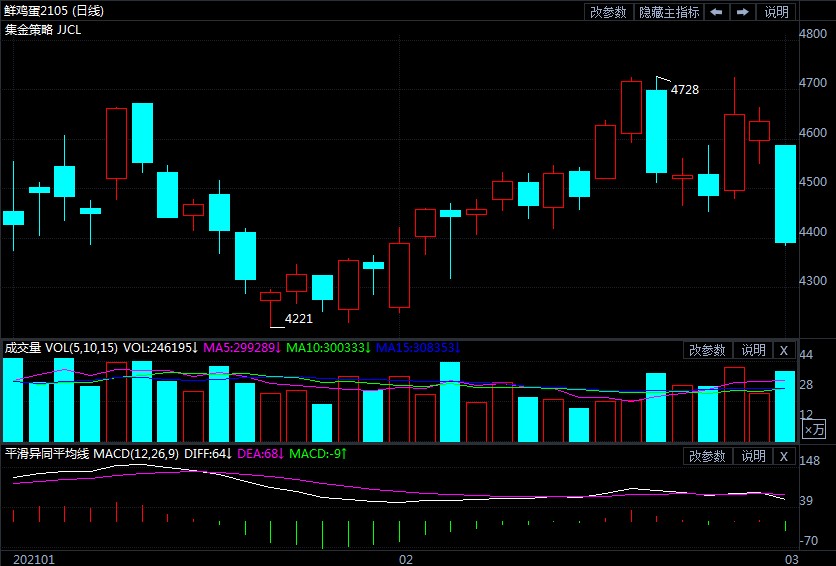Screen dimensions: 836x566
Task: Close the 成交量 volume panel with X
Action: click(x=784, y=350)
